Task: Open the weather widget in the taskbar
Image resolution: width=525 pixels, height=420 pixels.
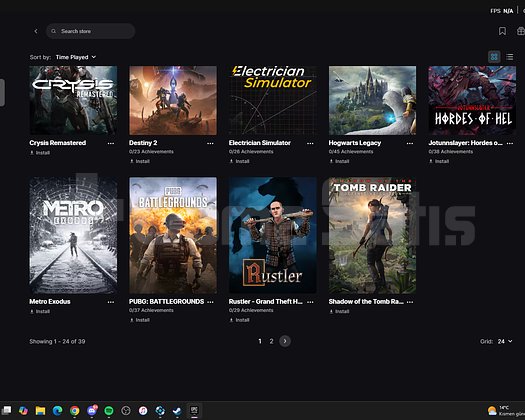Action: (506, 411)
